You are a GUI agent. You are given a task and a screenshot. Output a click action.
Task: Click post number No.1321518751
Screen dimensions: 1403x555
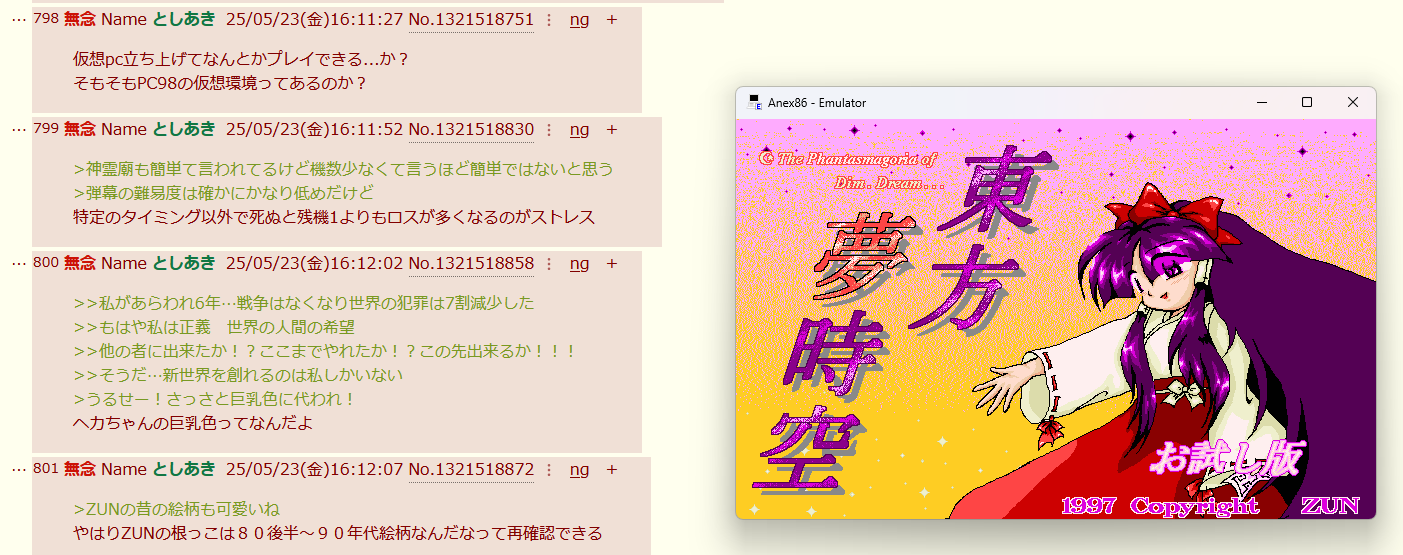(471, 20)
